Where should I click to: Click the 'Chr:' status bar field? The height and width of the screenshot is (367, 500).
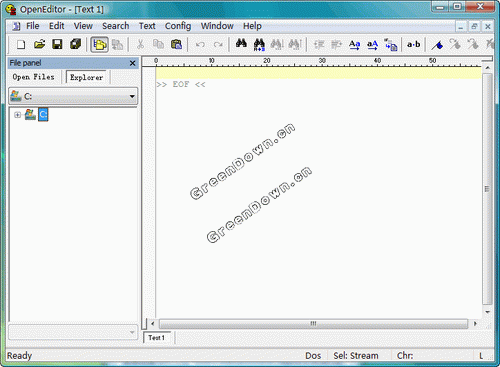(405, 356)
